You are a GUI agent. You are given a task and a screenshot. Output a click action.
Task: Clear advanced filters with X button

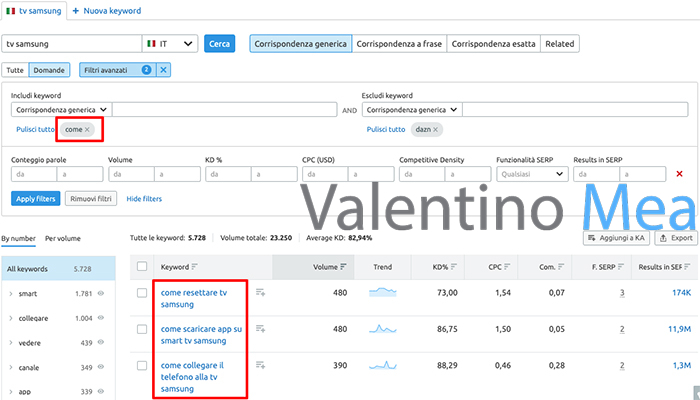coord(163,70)
